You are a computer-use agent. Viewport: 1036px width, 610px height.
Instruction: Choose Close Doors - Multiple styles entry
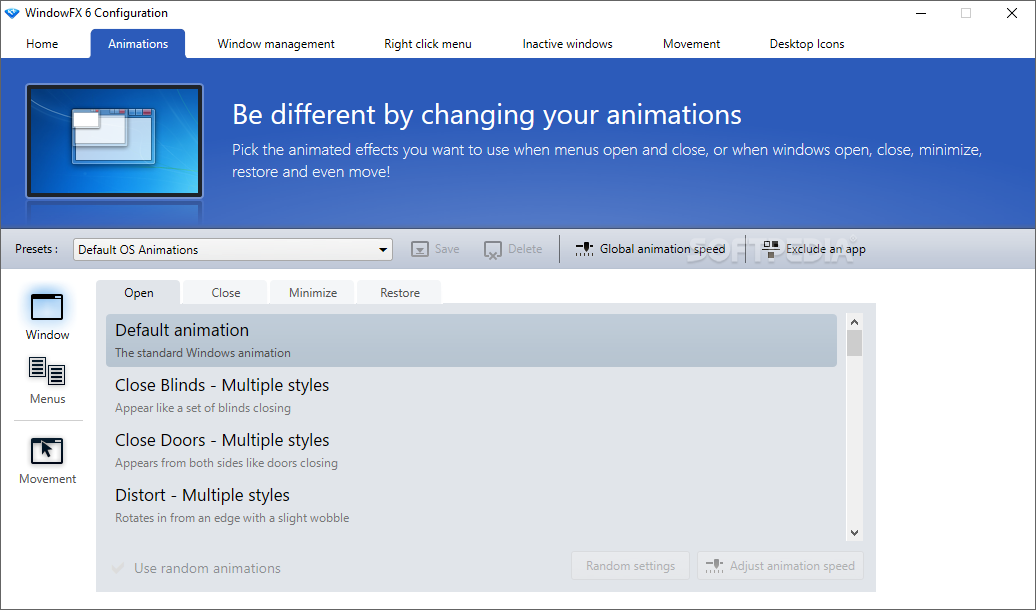pyautogui.click(x=471, y=450)
